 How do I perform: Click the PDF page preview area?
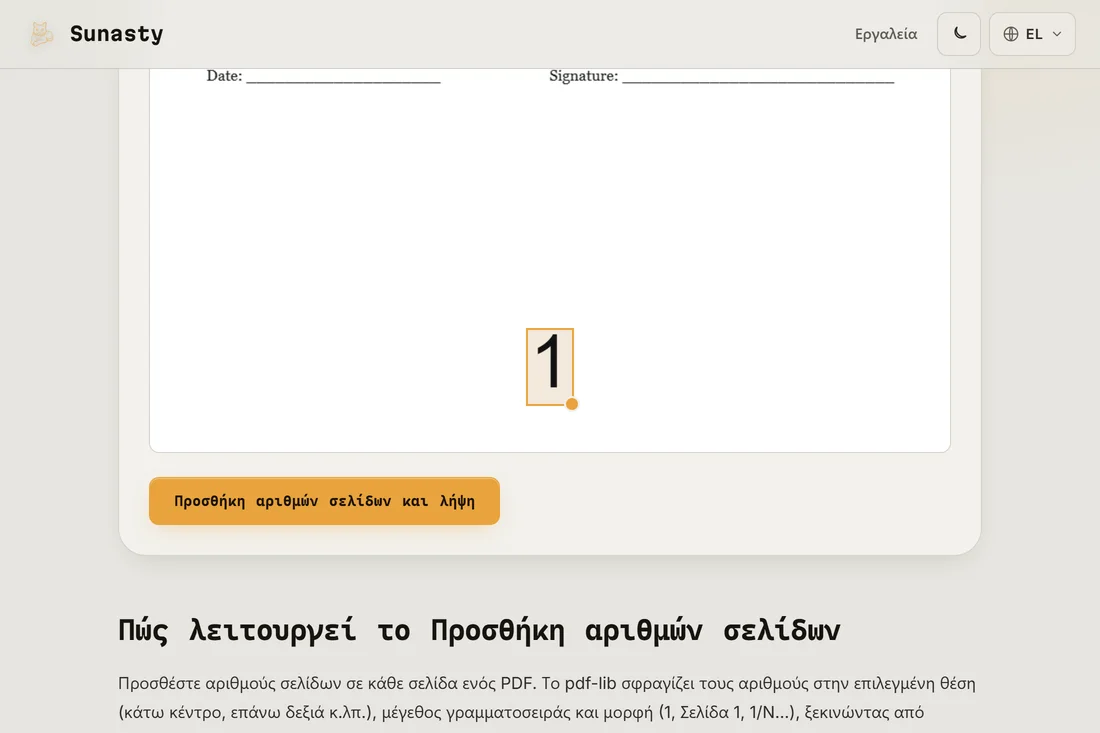click(550, 260)
